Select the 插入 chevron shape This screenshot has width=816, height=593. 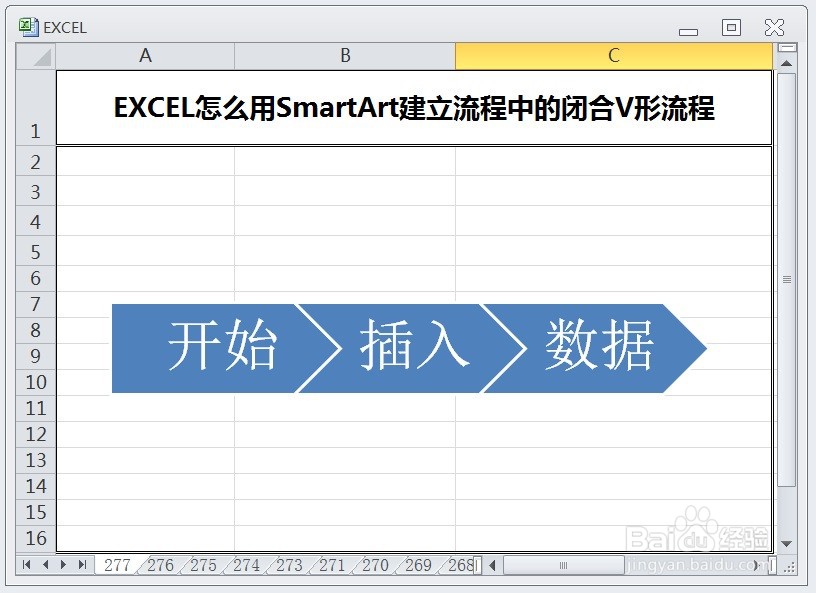tap(414, 348)
